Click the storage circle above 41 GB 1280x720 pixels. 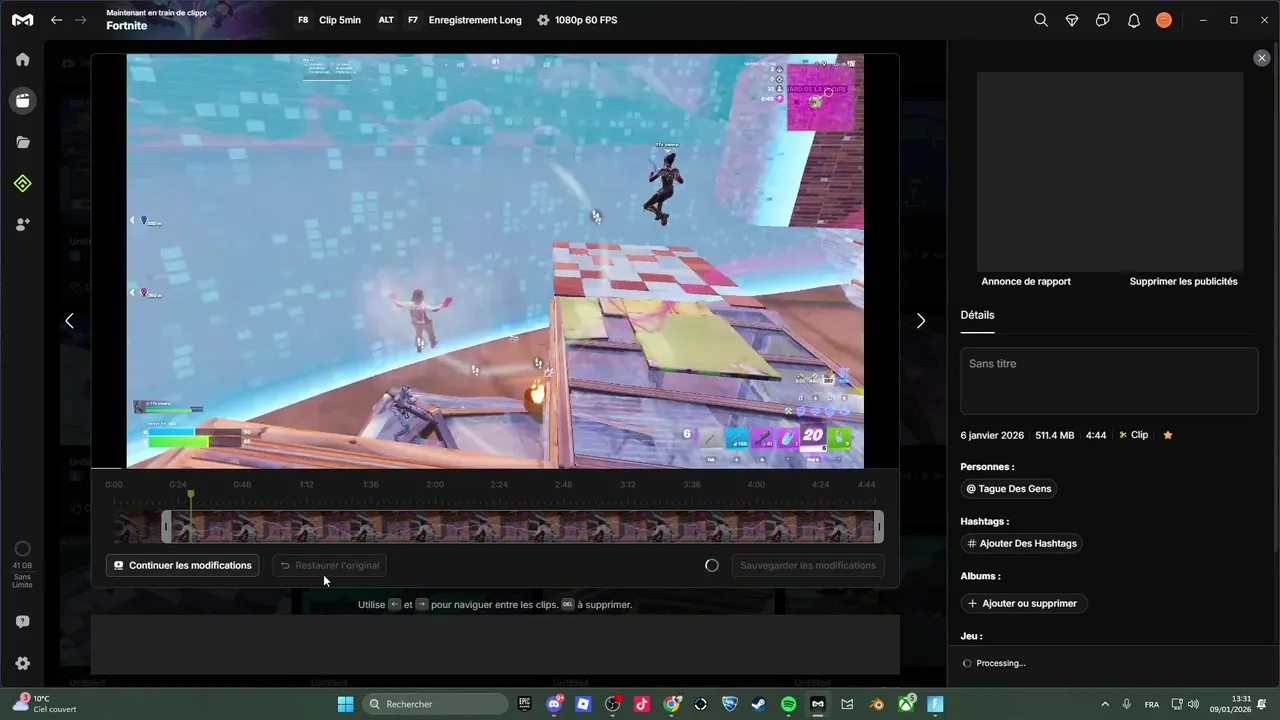pyautogui.click(x=22, y=549)
